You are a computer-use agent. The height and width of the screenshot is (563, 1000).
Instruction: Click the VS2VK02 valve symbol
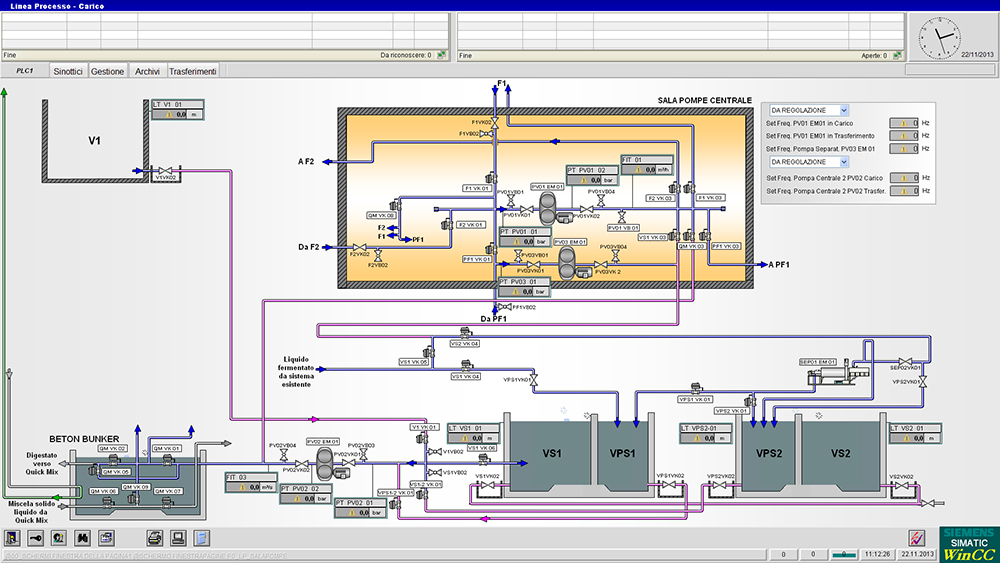pos(902,486)
